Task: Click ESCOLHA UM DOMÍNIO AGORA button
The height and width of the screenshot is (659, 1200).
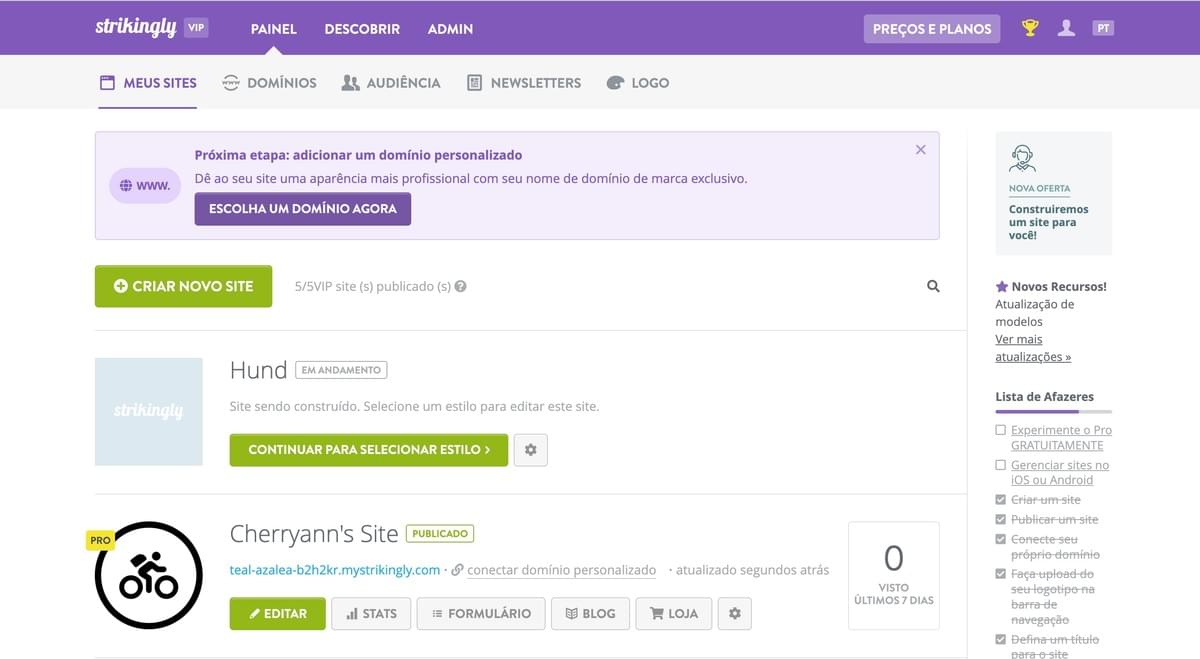Action: [303, 209]
